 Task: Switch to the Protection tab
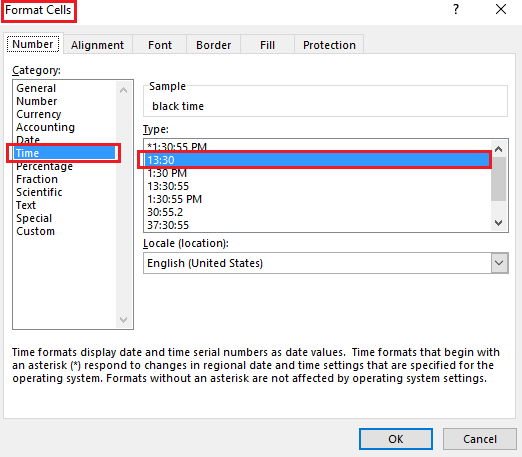coord(329,45)
